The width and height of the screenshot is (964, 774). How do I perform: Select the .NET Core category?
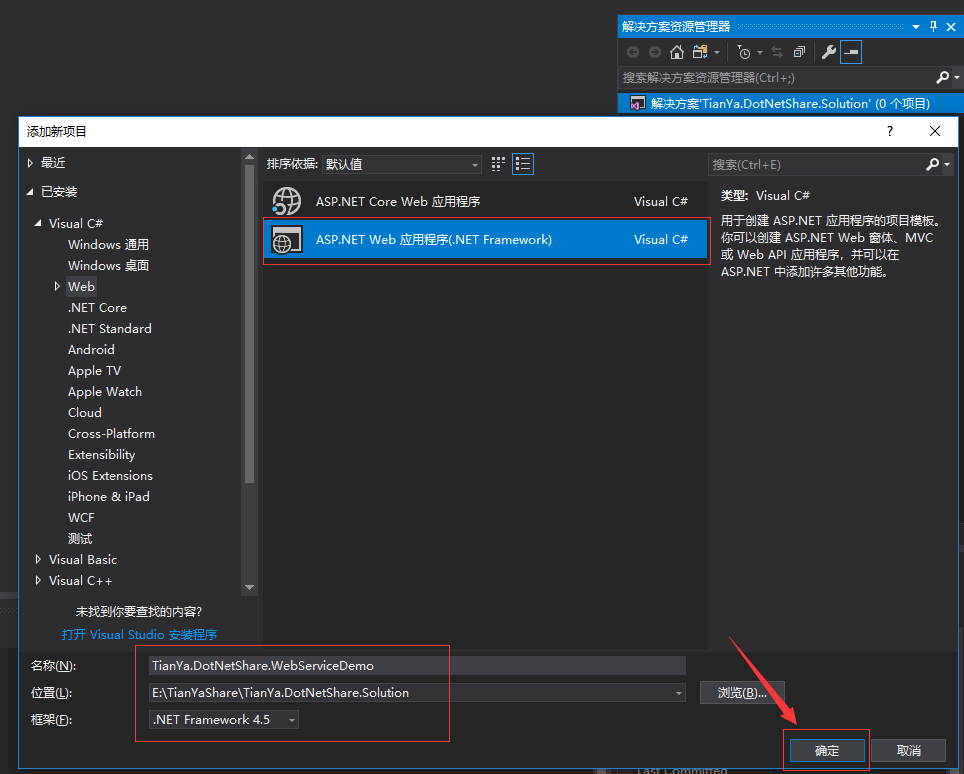click(97, 307)
